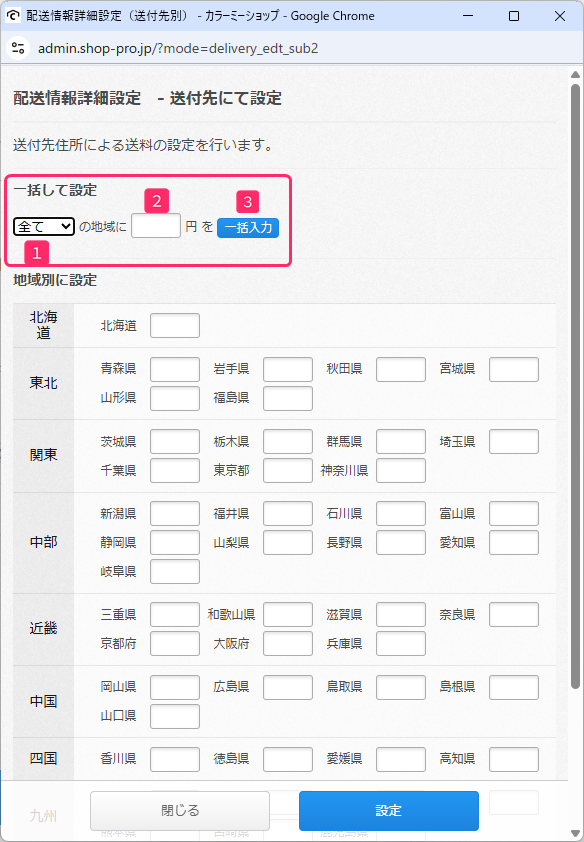This screenshot has width=584, height=842.
Task: Click the 愛知県 shipping fee field
Action: click(x=513, y=542)
